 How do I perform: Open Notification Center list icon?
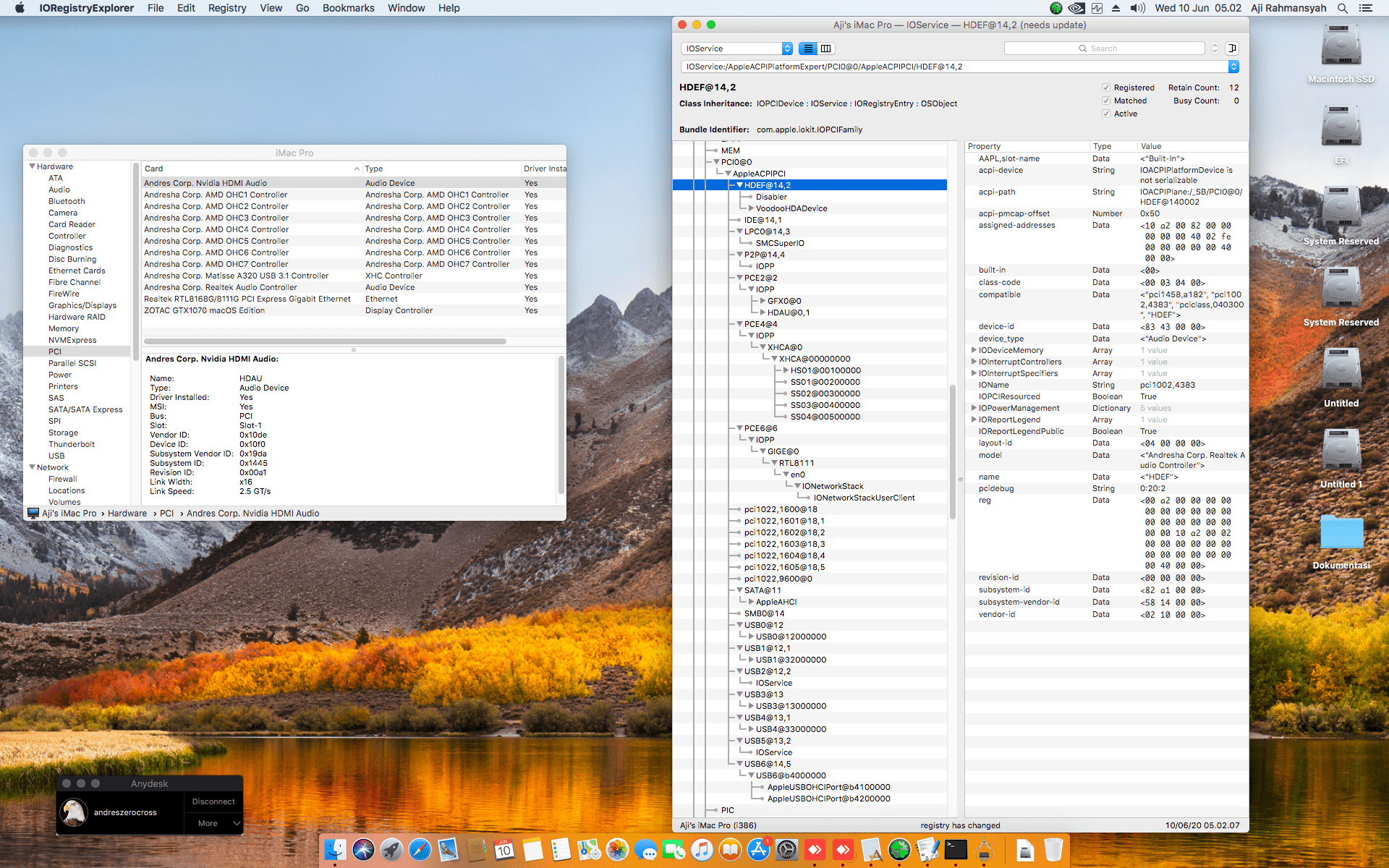point(1366,8)
